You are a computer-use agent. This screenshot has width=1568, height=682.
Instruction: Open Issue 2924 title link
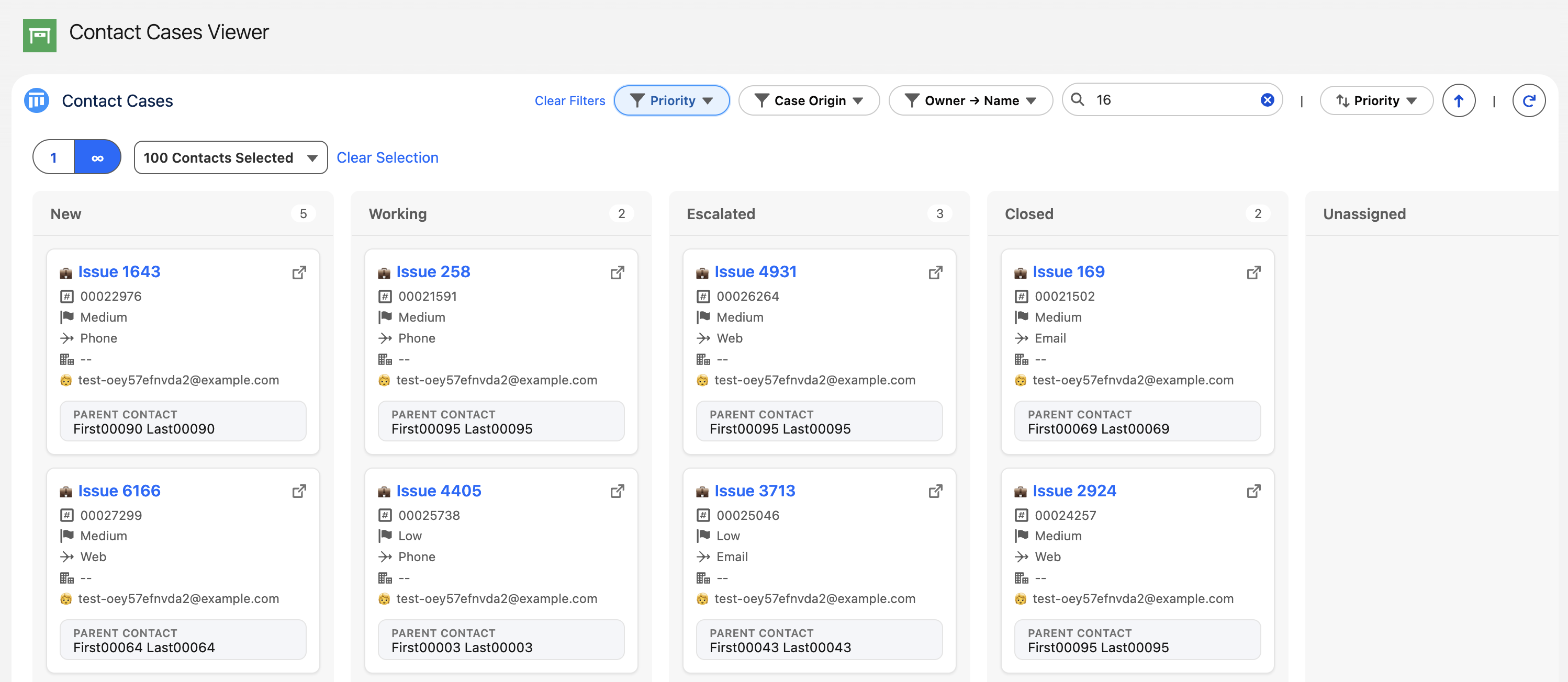click(1074, 491)
